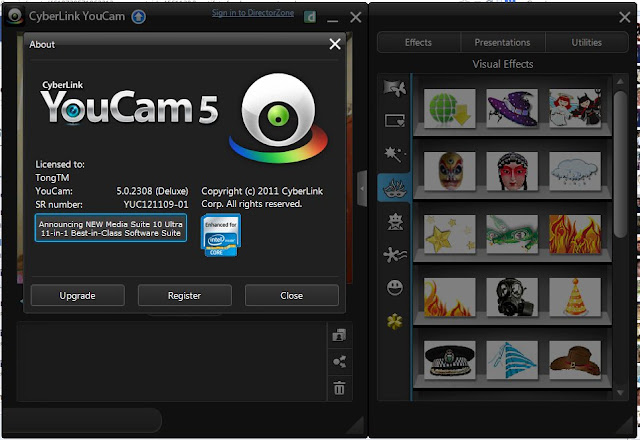Click the Upgrade button in About dialog
This screenshot has height=440, width=640.
click(x=78, y=295)
